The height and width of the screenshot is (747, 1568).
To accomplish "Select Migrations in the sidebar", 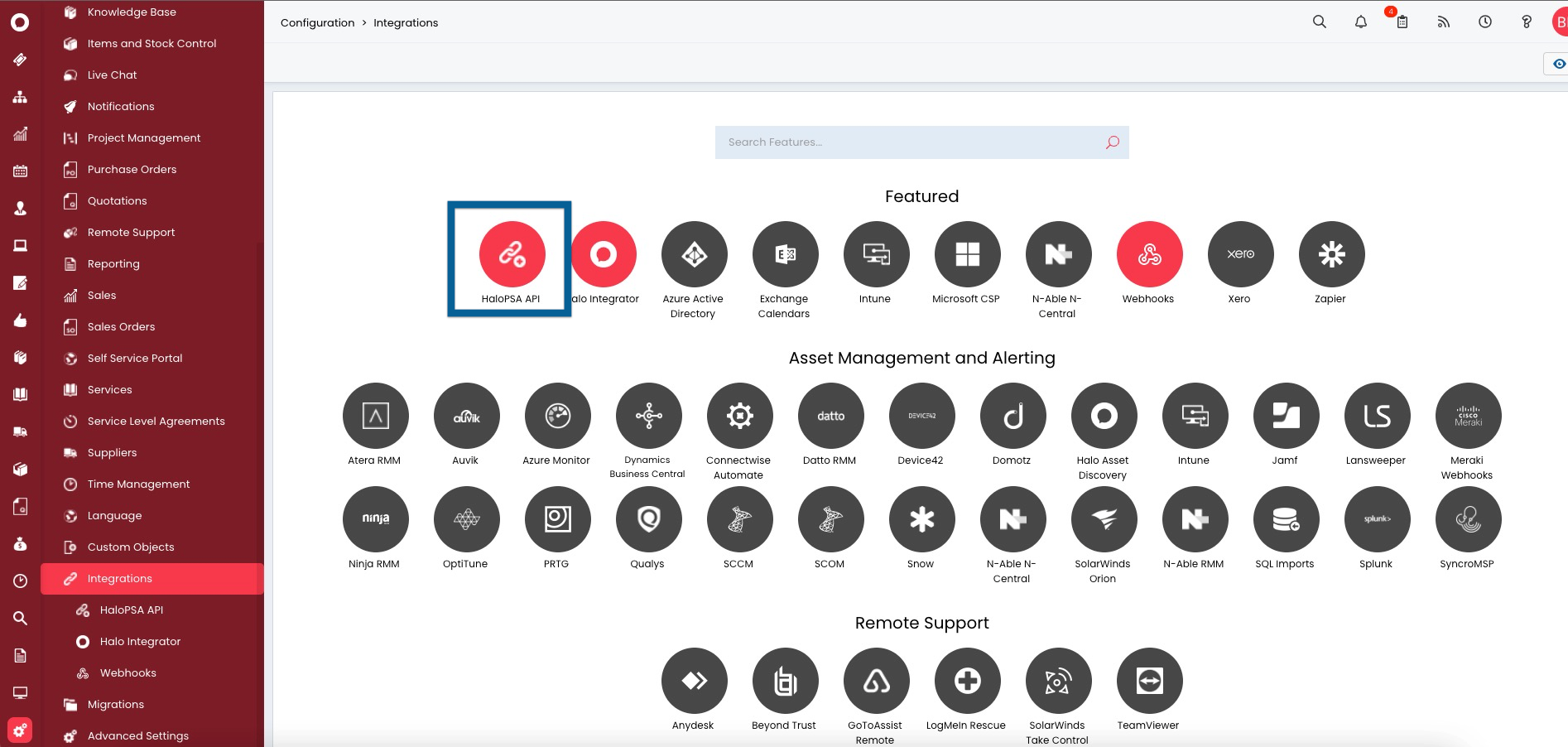I will point(152,705).
